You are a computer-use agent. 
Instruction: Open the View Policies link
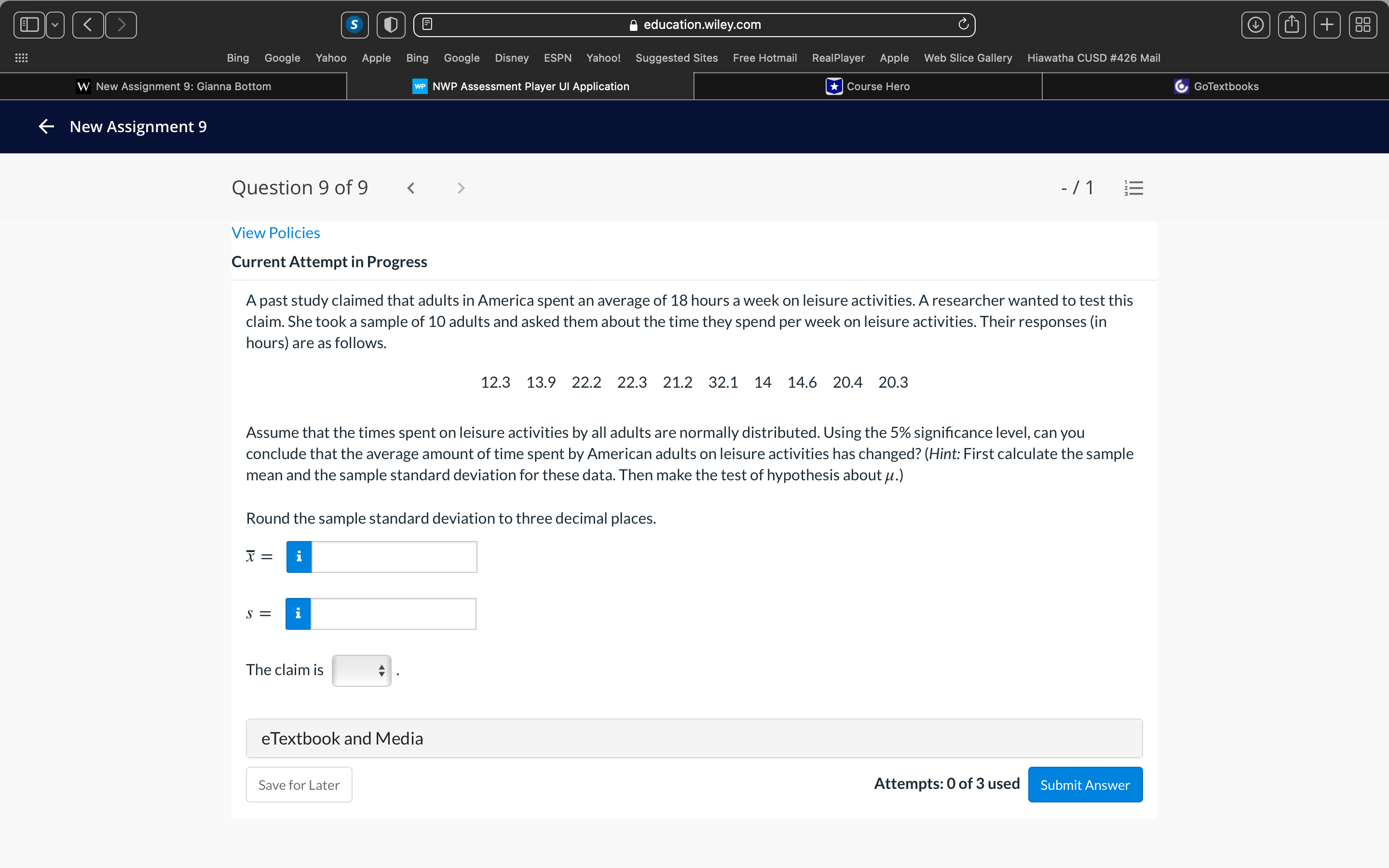pyautogui.click(x=275, y=232)
